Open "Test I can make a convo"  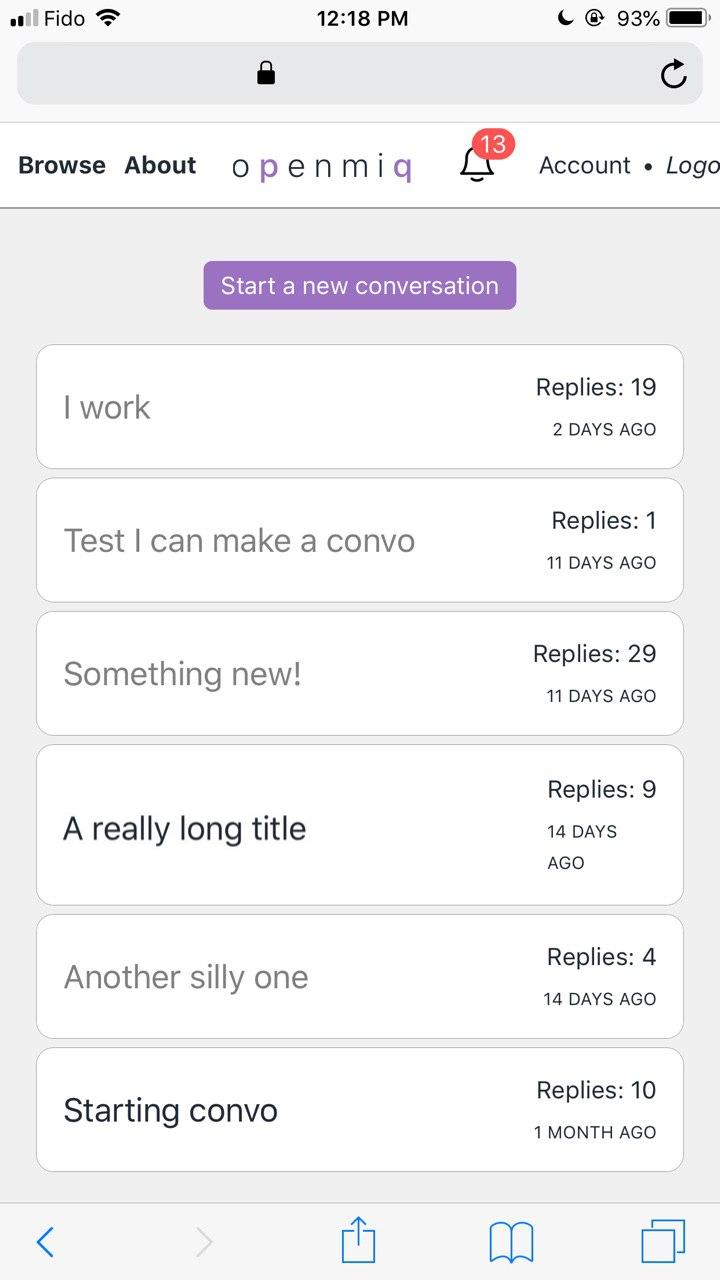(x=239, y=540)
